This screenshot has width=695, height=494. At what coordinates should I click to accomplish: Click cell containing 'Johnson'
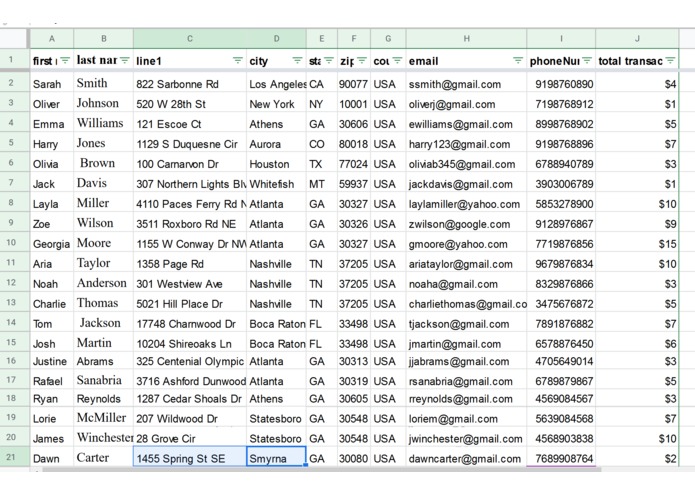(103, 104)
